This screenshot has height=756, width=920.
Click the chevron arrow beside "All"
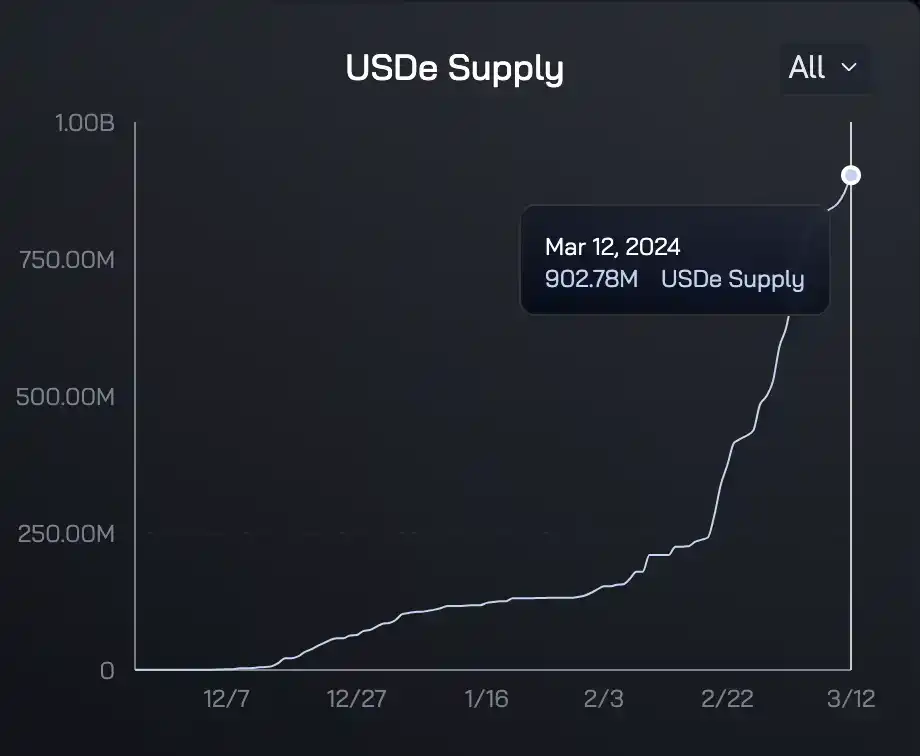pos(849,68)
